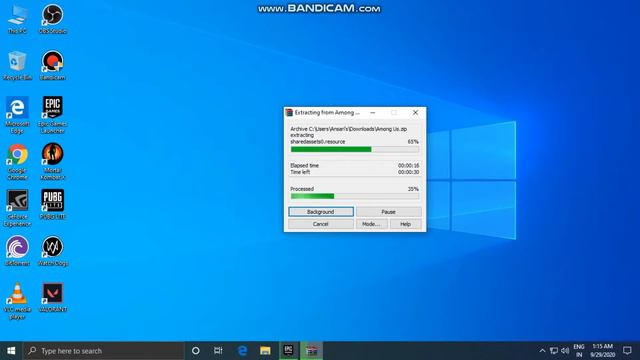Open the notification center icon

627,351
